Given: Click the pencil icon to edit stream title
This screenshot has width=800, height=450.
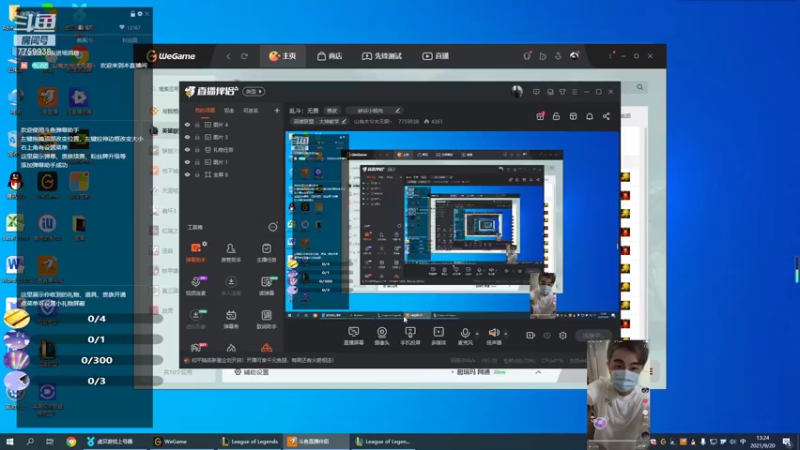Looking at the screenshot, I should [397, 110].
